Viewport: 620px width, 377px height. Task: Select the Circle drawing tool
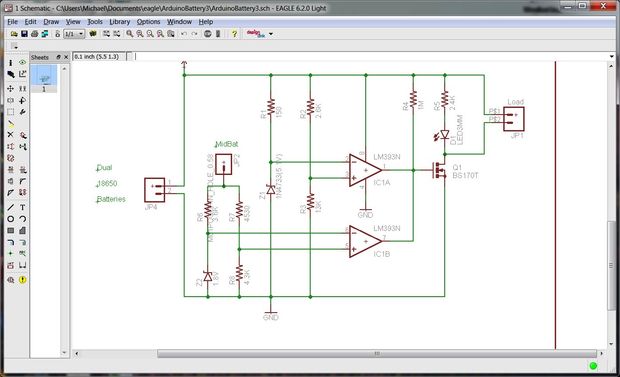pyautogui.click(x=11, y=219)
